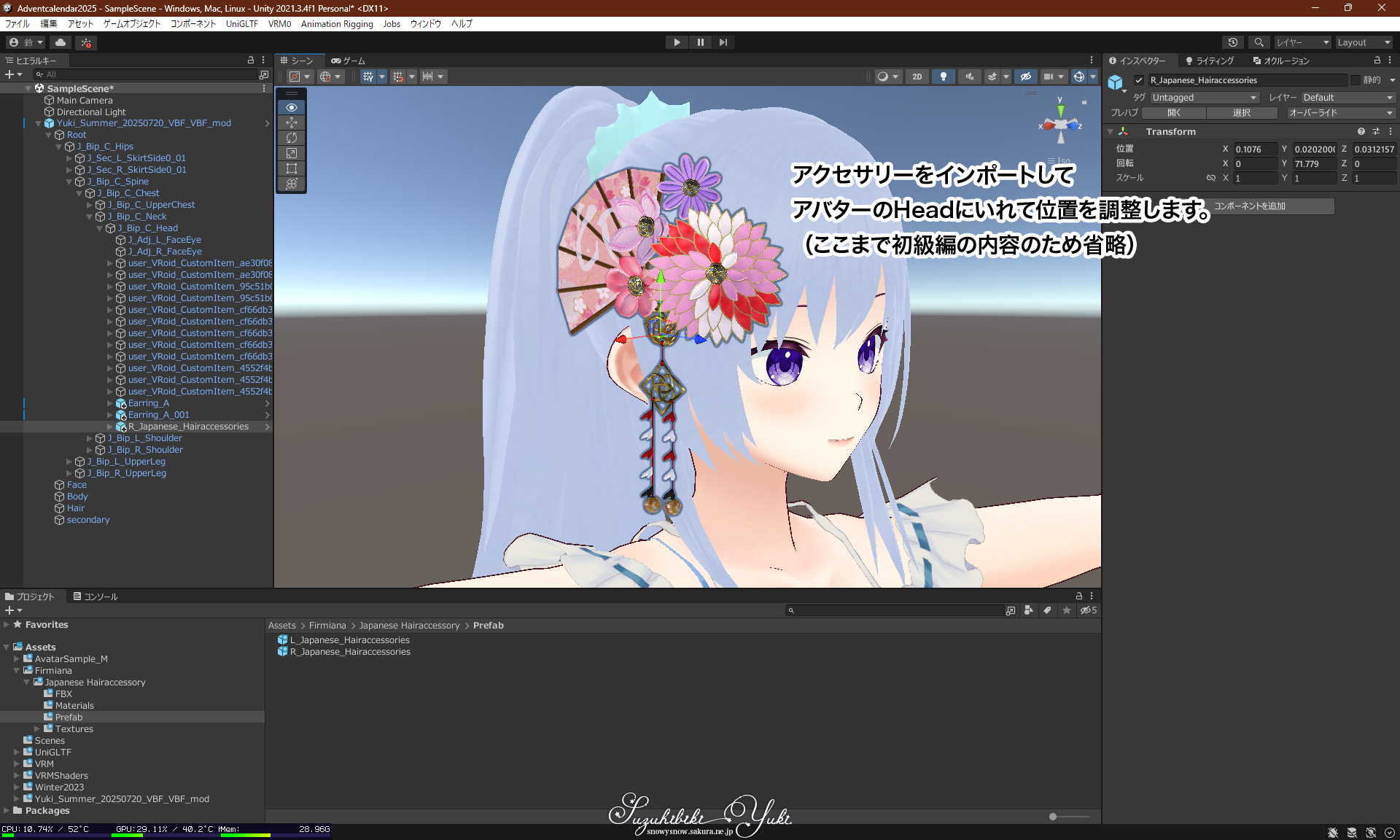Select the Move tool in scene overlay
1400x840 pixels.
(292, 122)
